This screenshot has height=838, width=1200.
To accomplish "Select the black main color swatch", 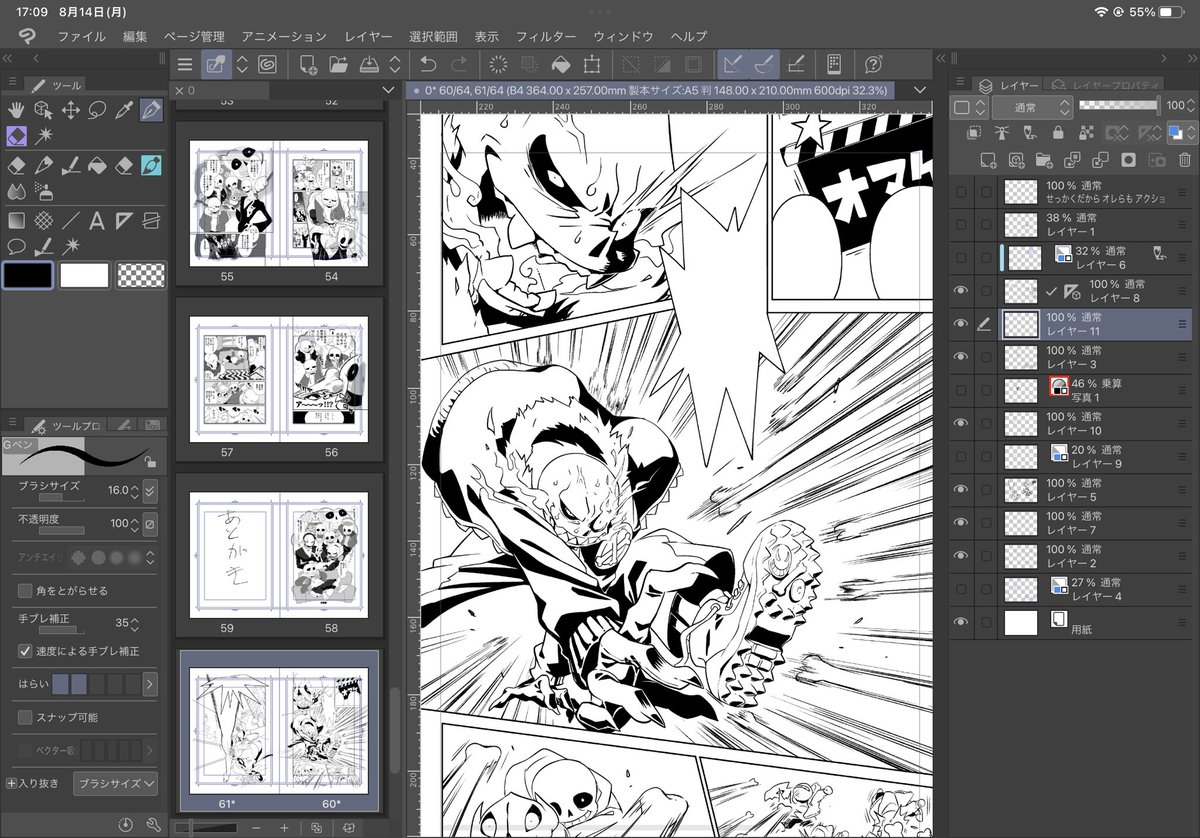I will (x=28, y=275).
